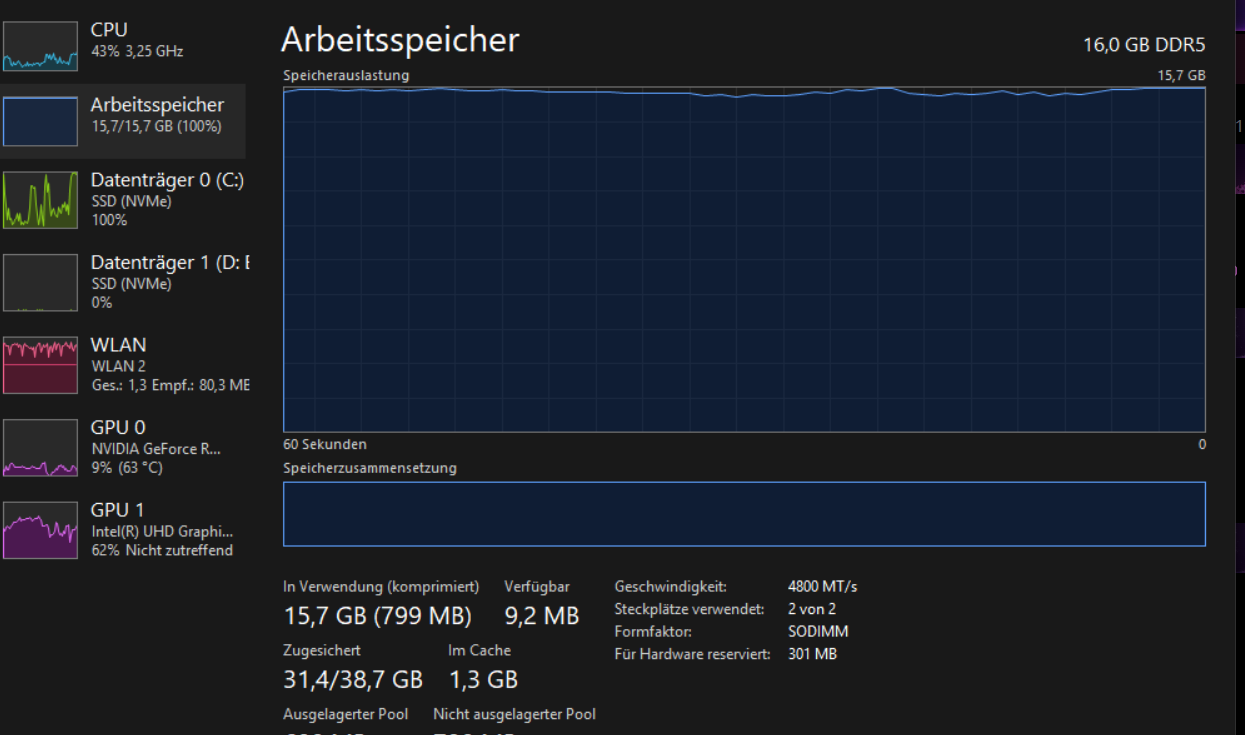Click the Datenträger 1 (D:) graph thumbnail
This screenshot has width=1245, height=735.
tap(40, 282)
